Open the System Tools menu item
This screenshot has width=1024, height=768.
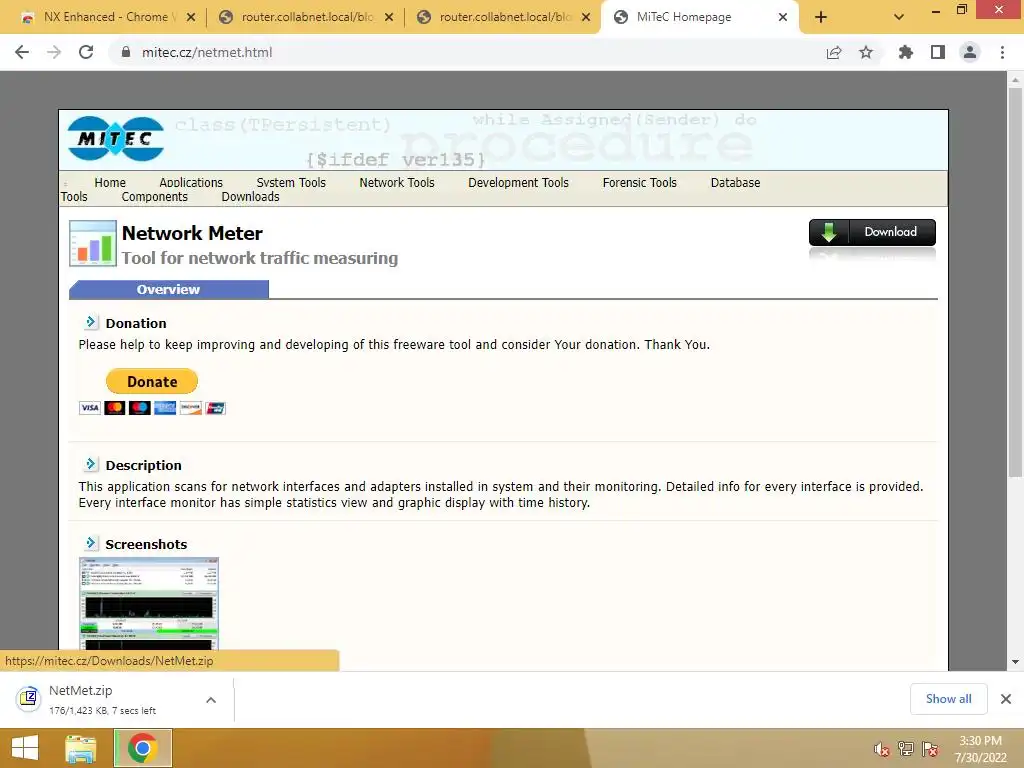(291, 183)
